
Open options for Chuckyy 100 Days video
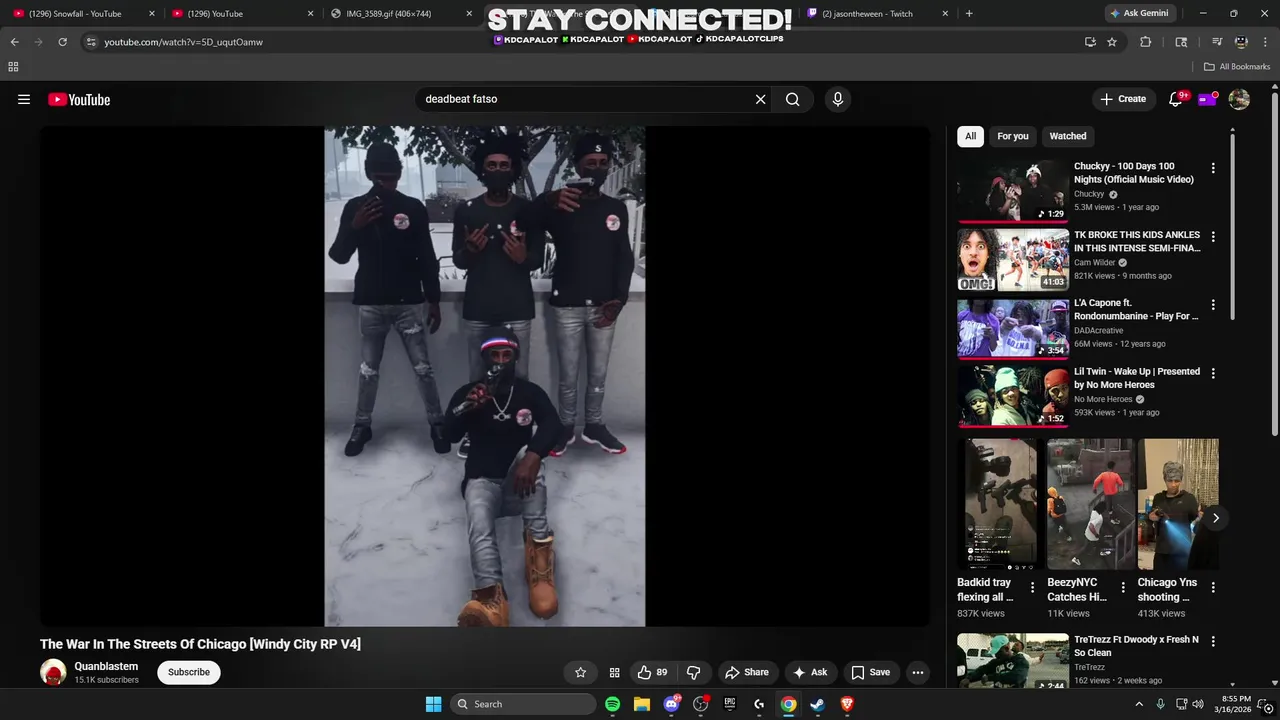tap(1213, 168)
